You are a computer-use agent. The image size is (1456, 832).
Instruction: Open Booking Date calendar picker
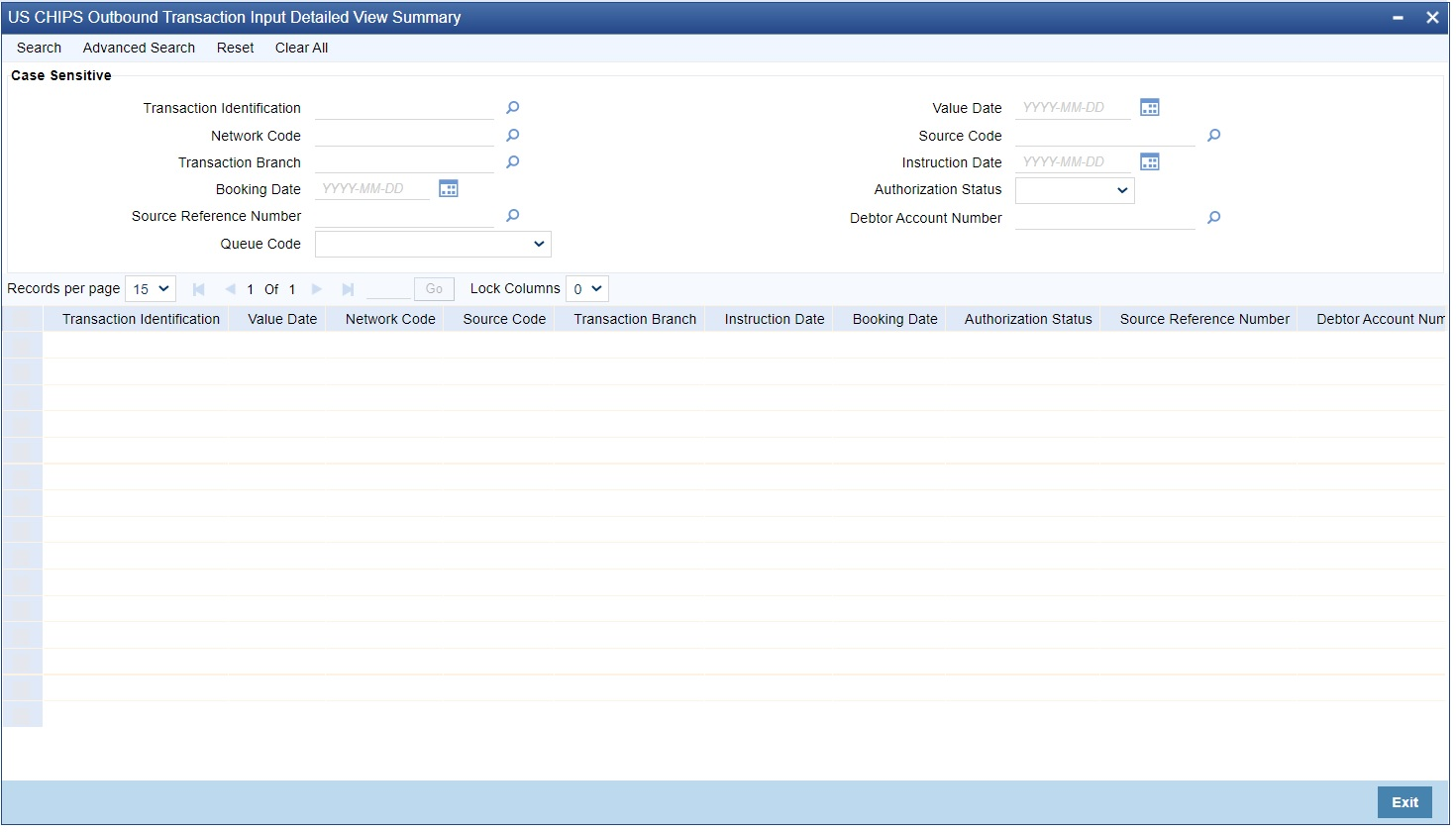click(x=449, y=188)
